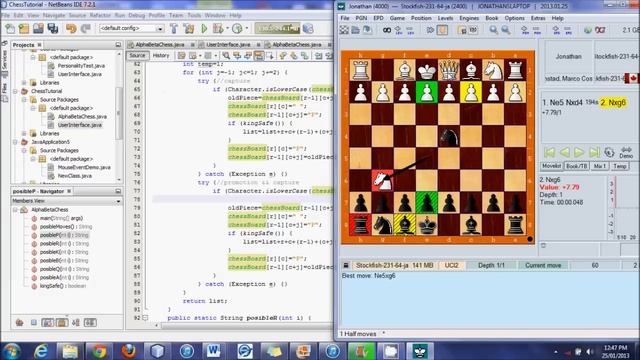Screen dimensions: 640x360
Task: Open the Debug menu in NetBeans
Action: click(136, 16)
